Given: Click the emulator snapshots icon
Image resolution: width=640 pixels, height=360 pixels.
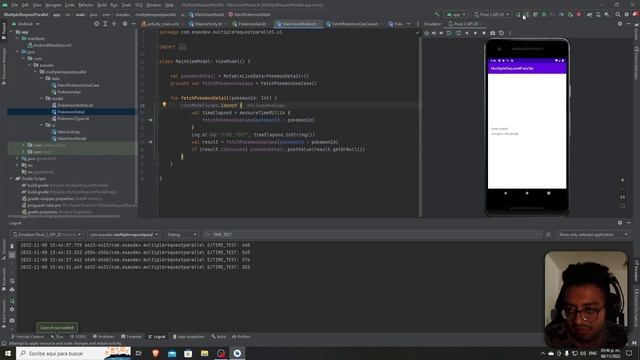Looking at the screenshot, I should pyautogui.click(x=501, y=33).
